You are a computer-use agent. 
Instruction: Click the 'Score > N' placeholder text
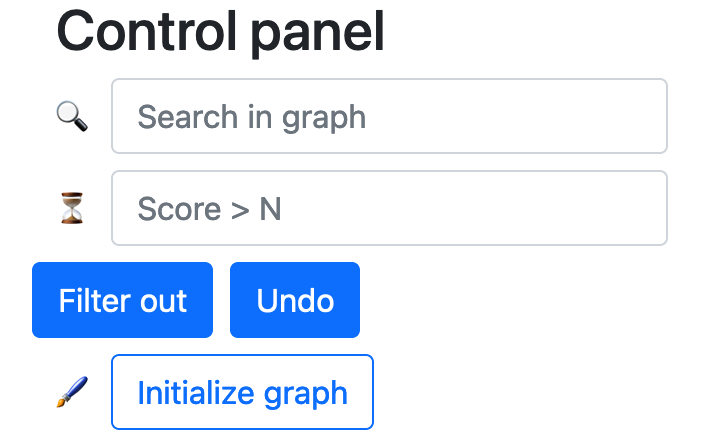click(x=209, y=209)
